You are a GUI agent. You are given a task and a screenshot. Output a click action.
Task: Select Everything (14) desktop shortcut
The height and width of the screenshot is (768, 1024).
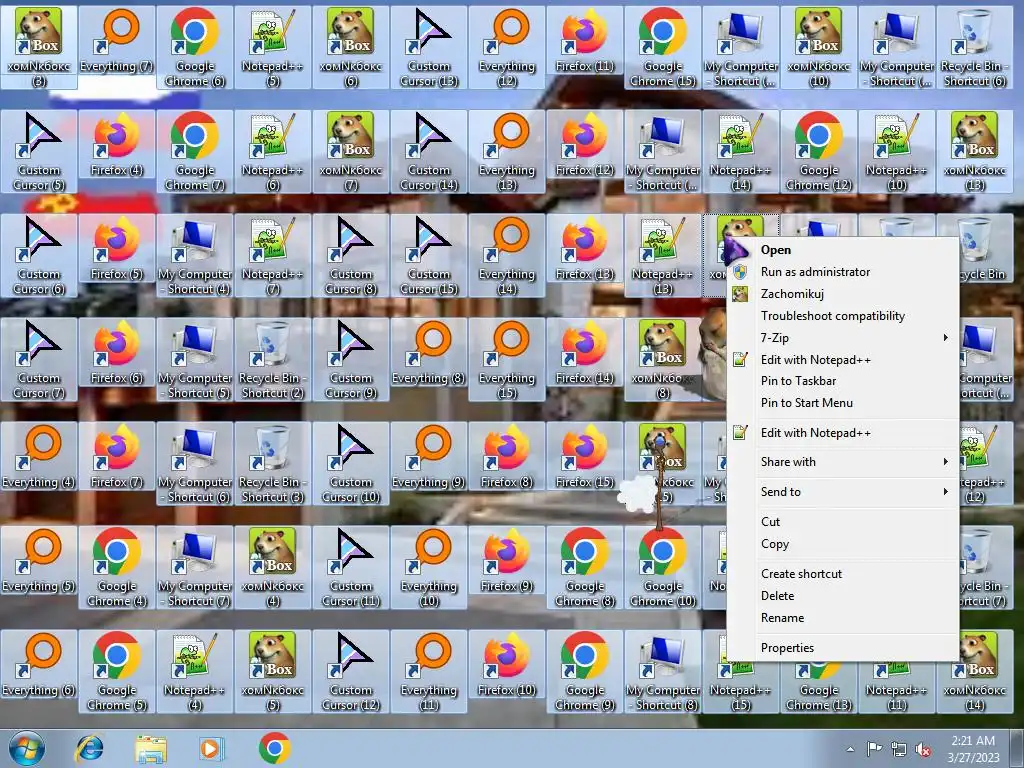click(507, 255)
